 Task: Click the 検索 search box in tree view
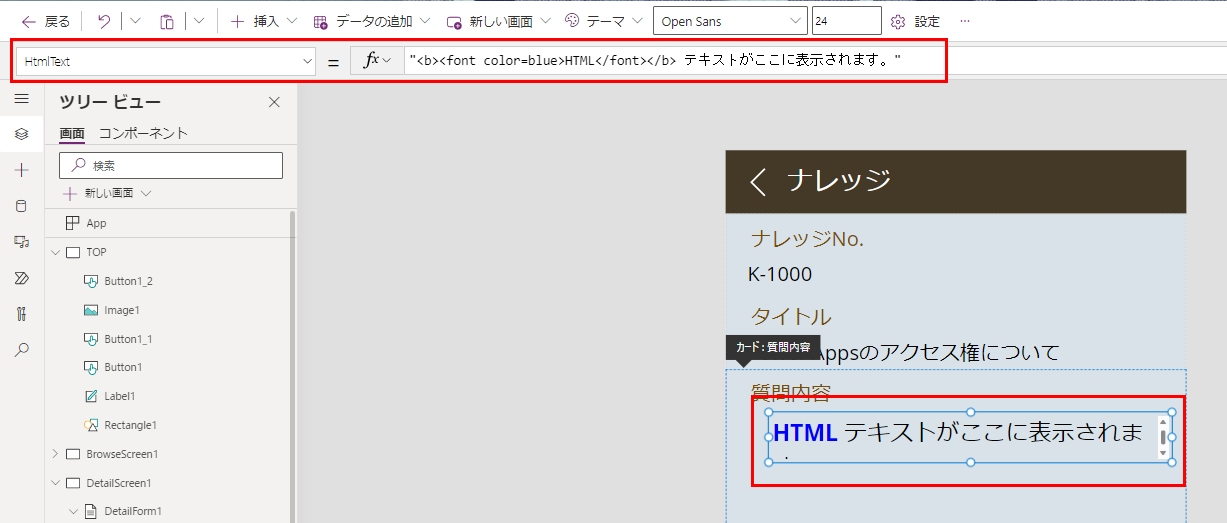pos(171,165)
